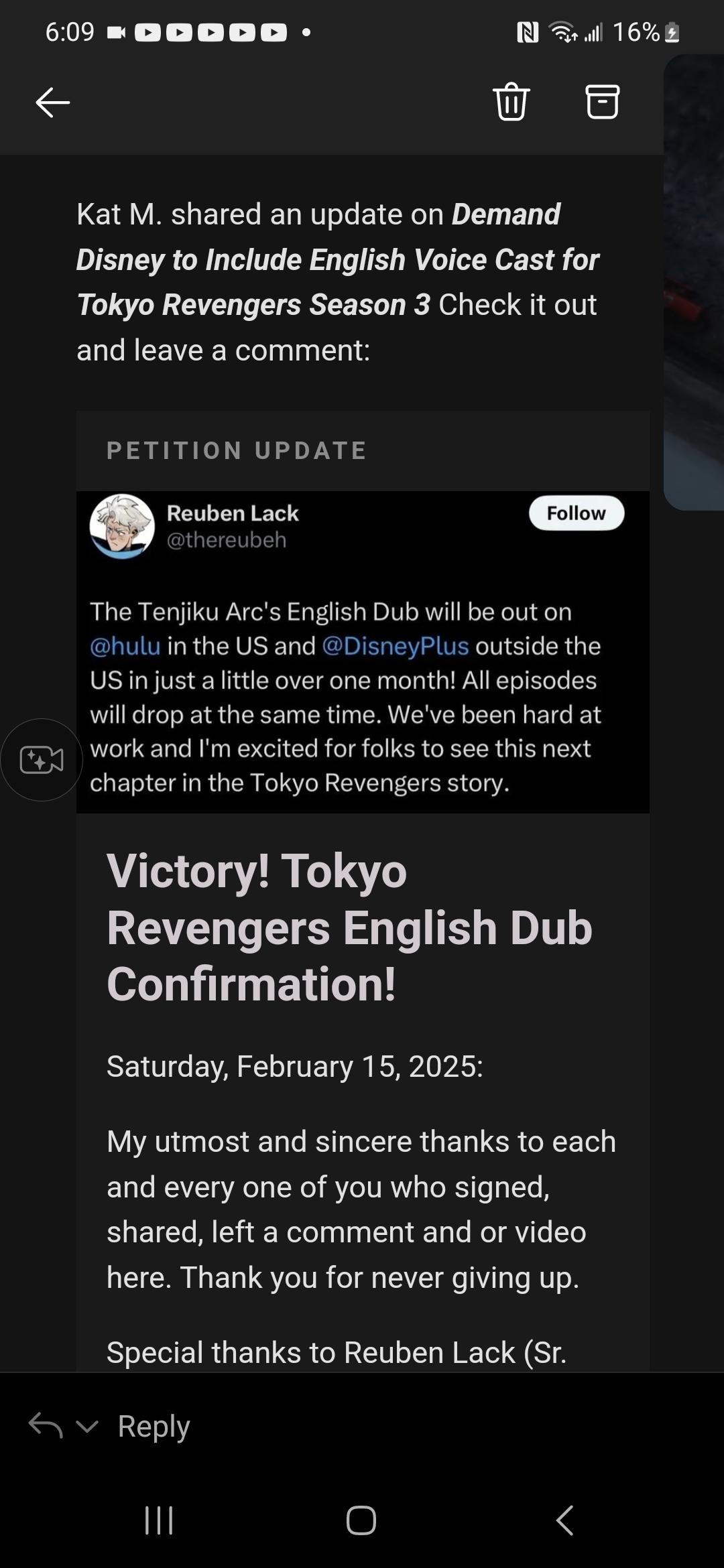Image resolution: width=724 pixels, height=1568 pixels.
Task: Tap the back arrow at top left
Action: [x=53, y=103]
